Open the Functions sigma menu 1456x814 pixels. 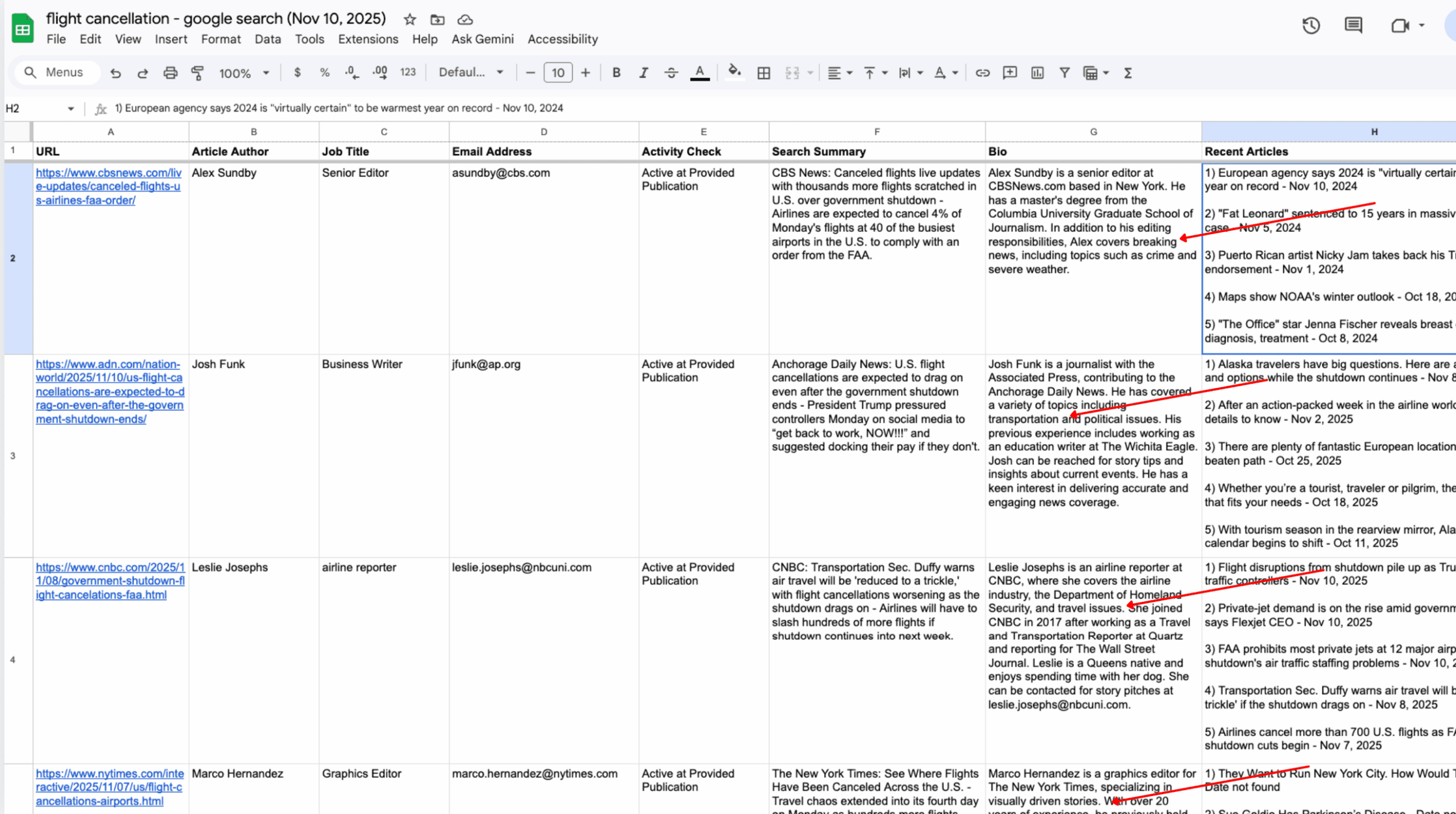click(x=1127, y=73)
